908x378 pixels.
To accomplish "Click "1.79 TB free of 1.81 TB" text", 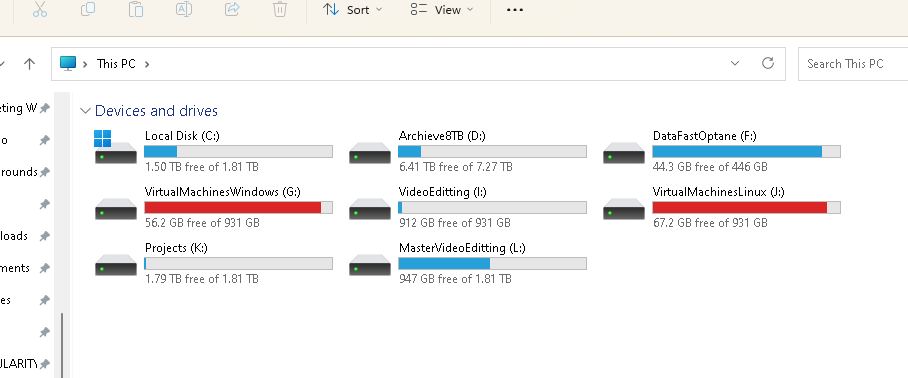I will (202, 279).
